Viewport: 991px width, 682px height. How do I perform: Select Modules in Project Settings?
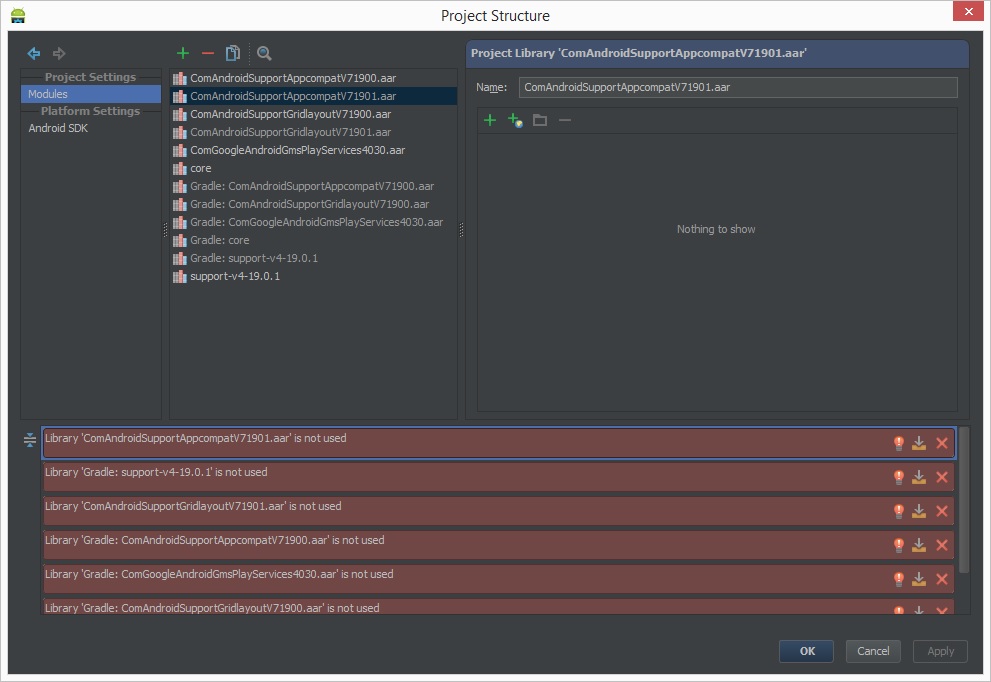coord(91,94)
